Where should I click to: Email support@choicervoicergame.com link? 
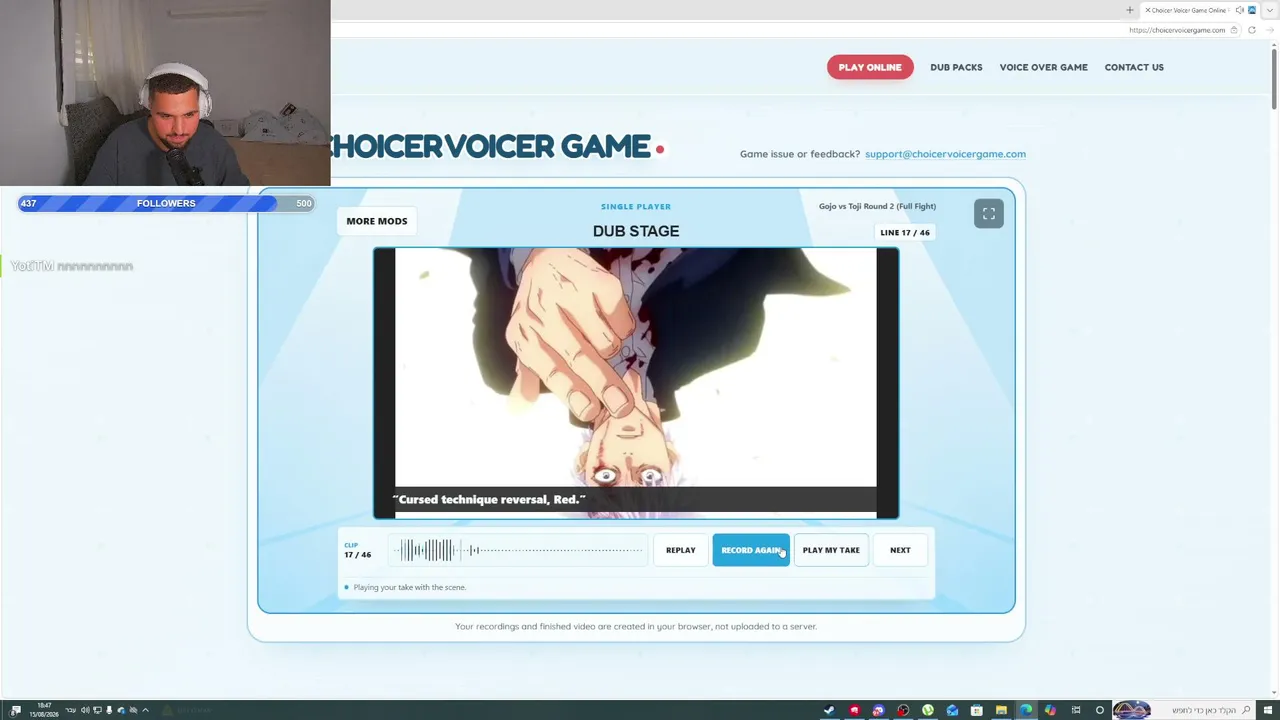pyautogui.click(x=945, y=154)
